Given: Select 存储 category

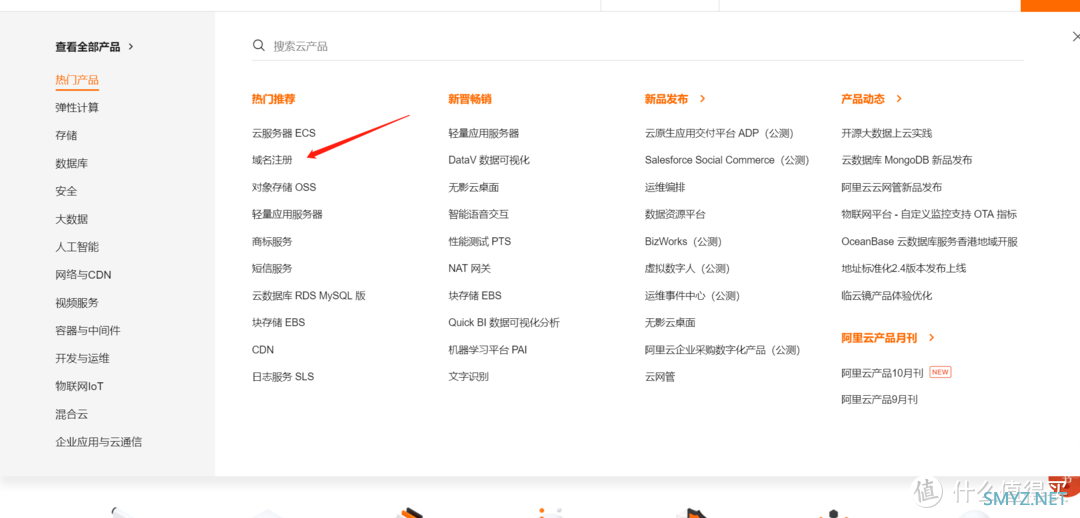Looking at the screenshot, I should coord(66,136).
